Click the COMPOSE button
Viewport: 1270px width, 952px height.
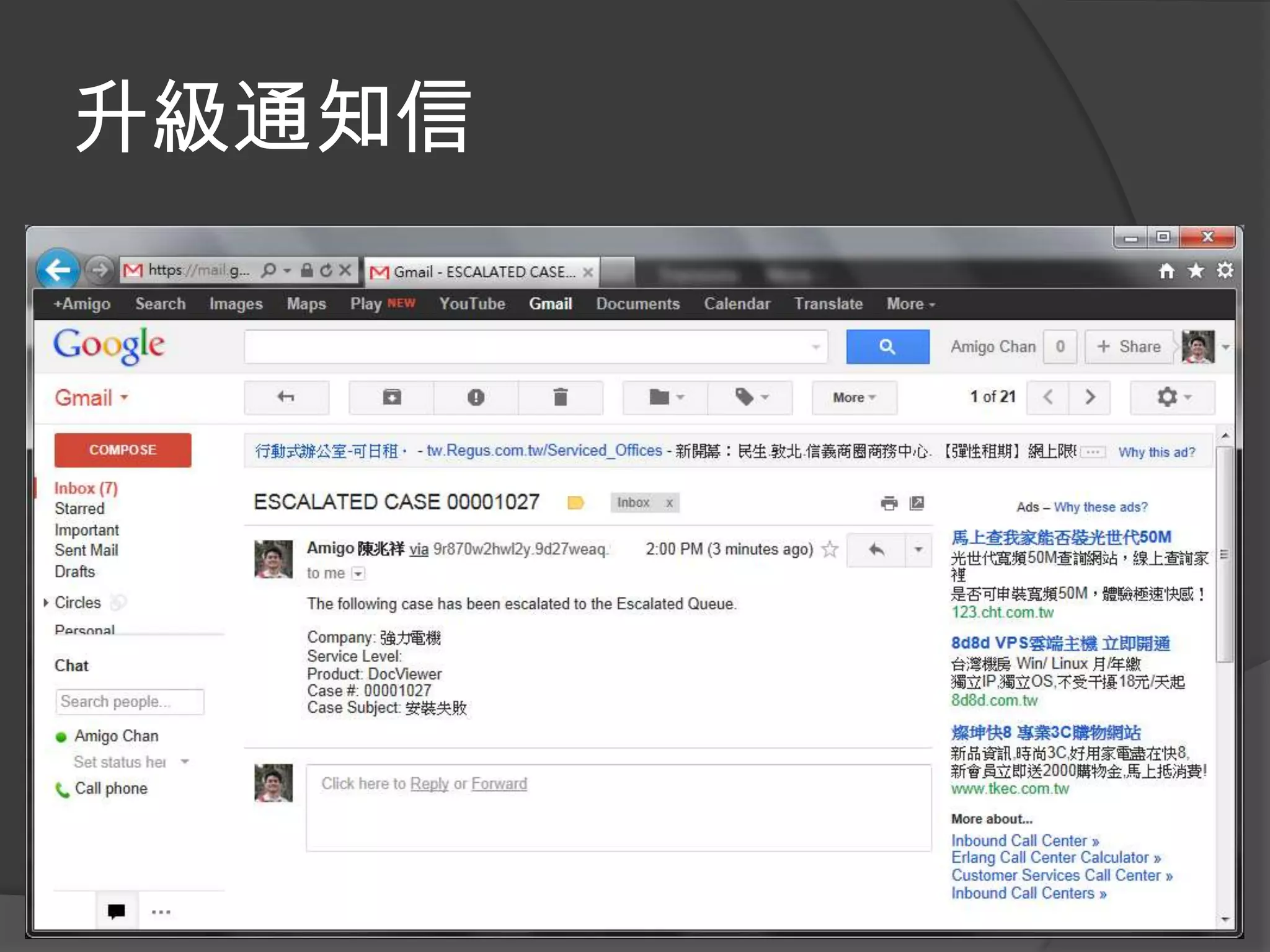tap(123, 450)
